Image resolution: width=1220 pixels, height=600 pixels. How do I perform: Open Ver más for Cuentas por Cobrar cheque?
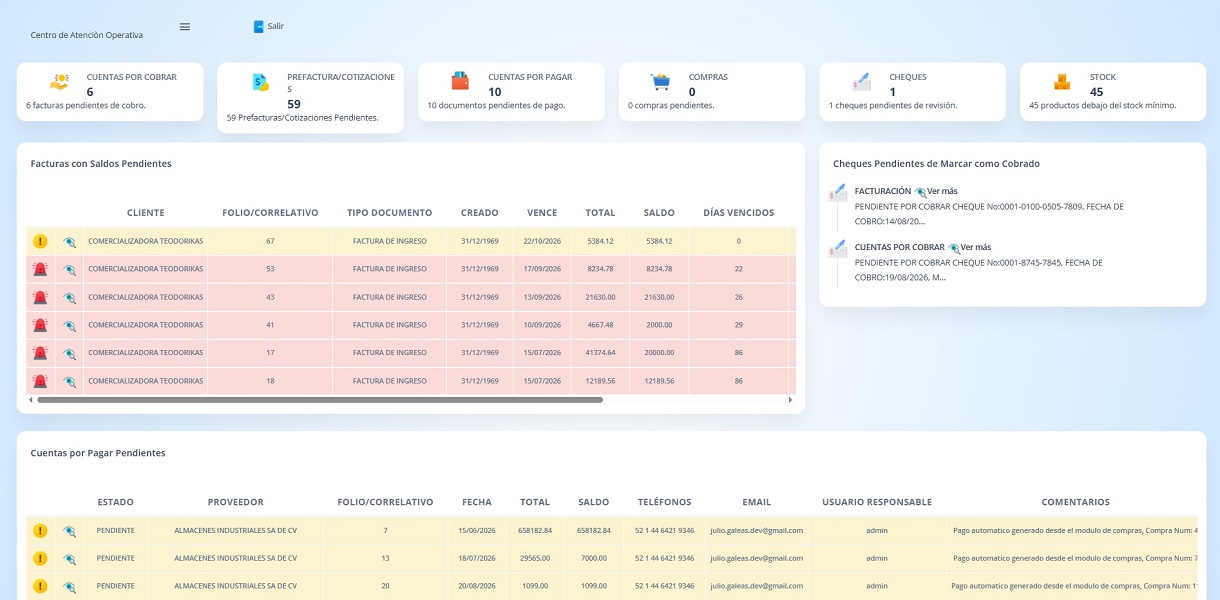976,247
